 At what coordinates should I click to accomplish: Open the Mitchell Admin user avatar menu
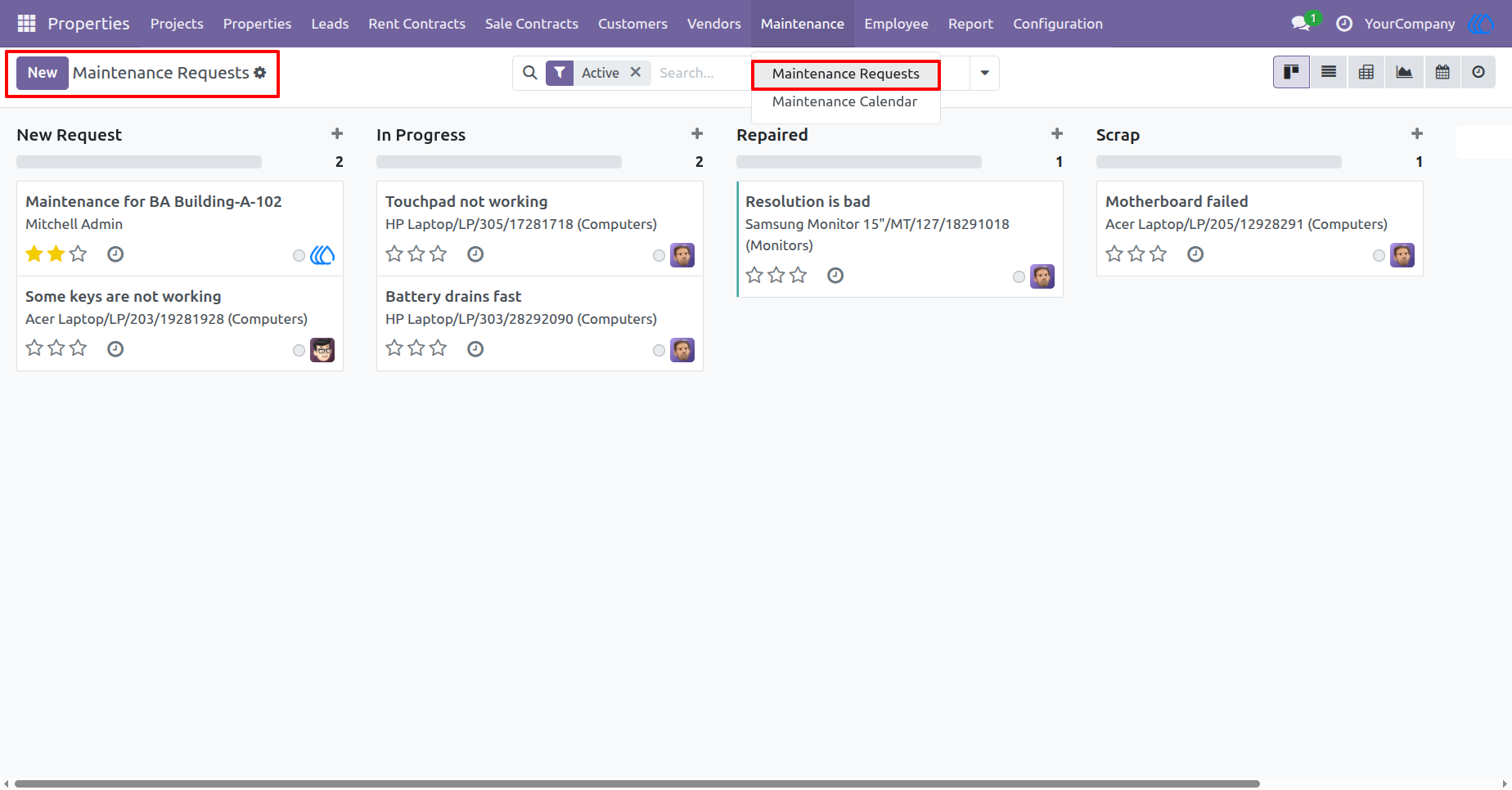(x=1482, y=24)
